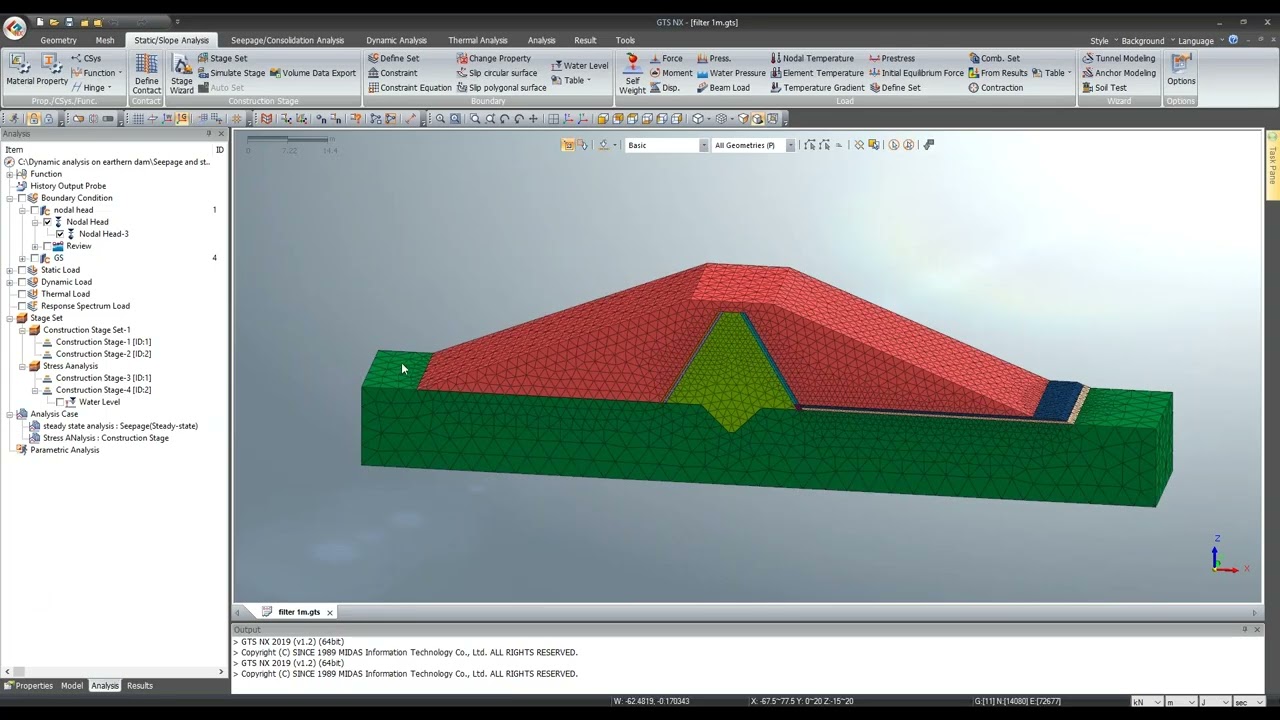
Task: Launch the Stage Wizard
Action: (x=182, y=74)
